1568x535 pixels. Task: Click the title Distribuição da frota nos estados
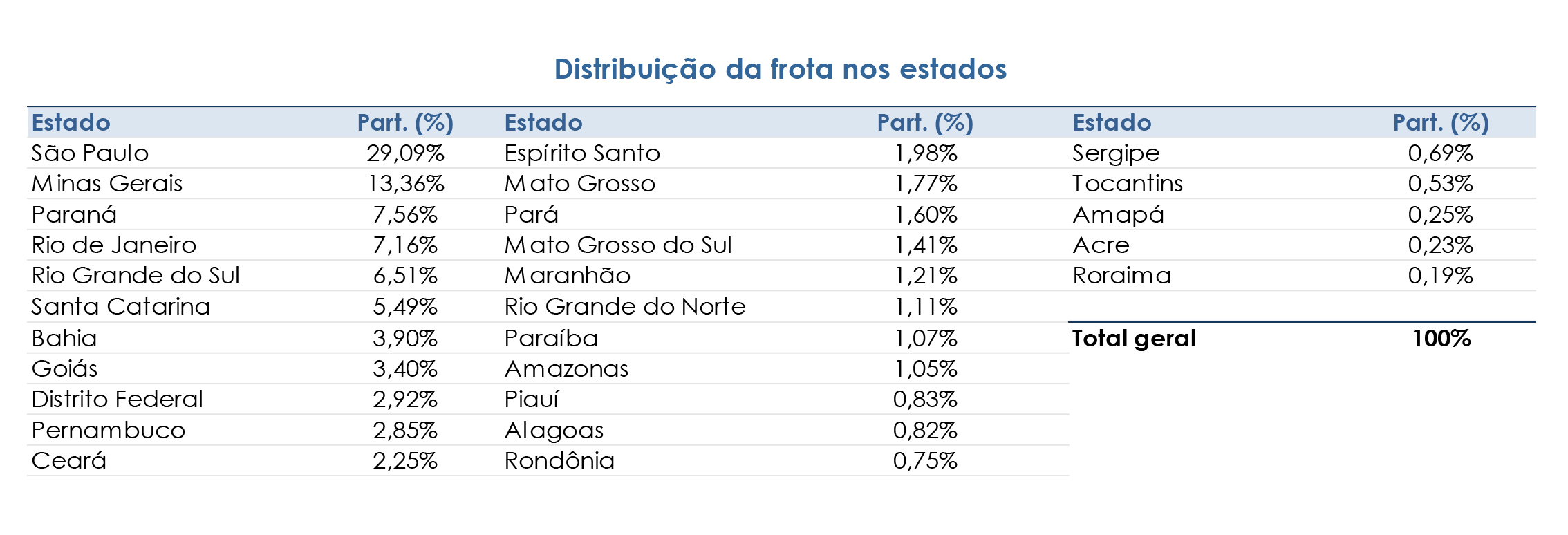pos(781,70)
